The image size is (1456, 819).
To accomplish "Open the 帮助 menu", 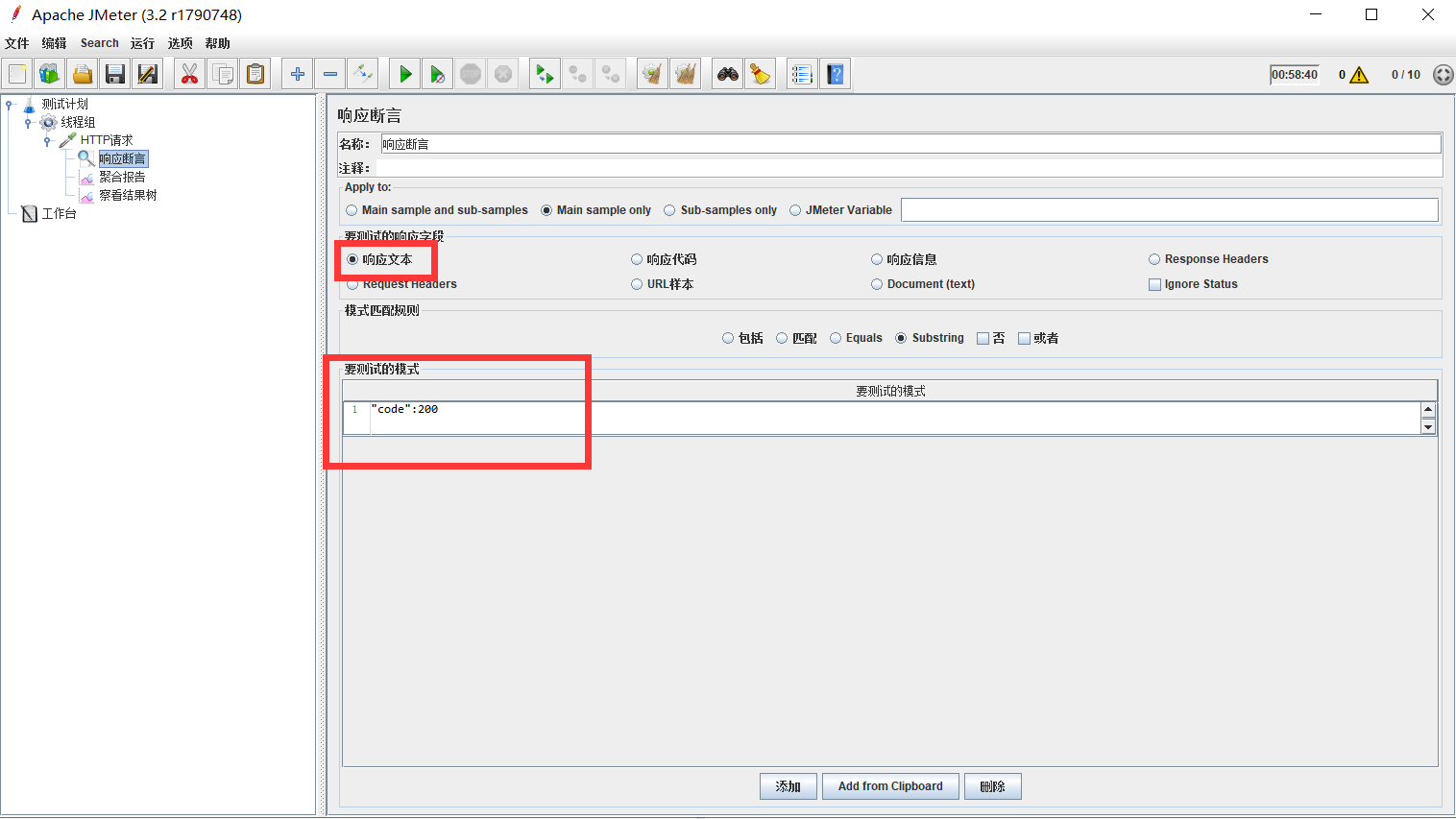I will click(217, 43).
